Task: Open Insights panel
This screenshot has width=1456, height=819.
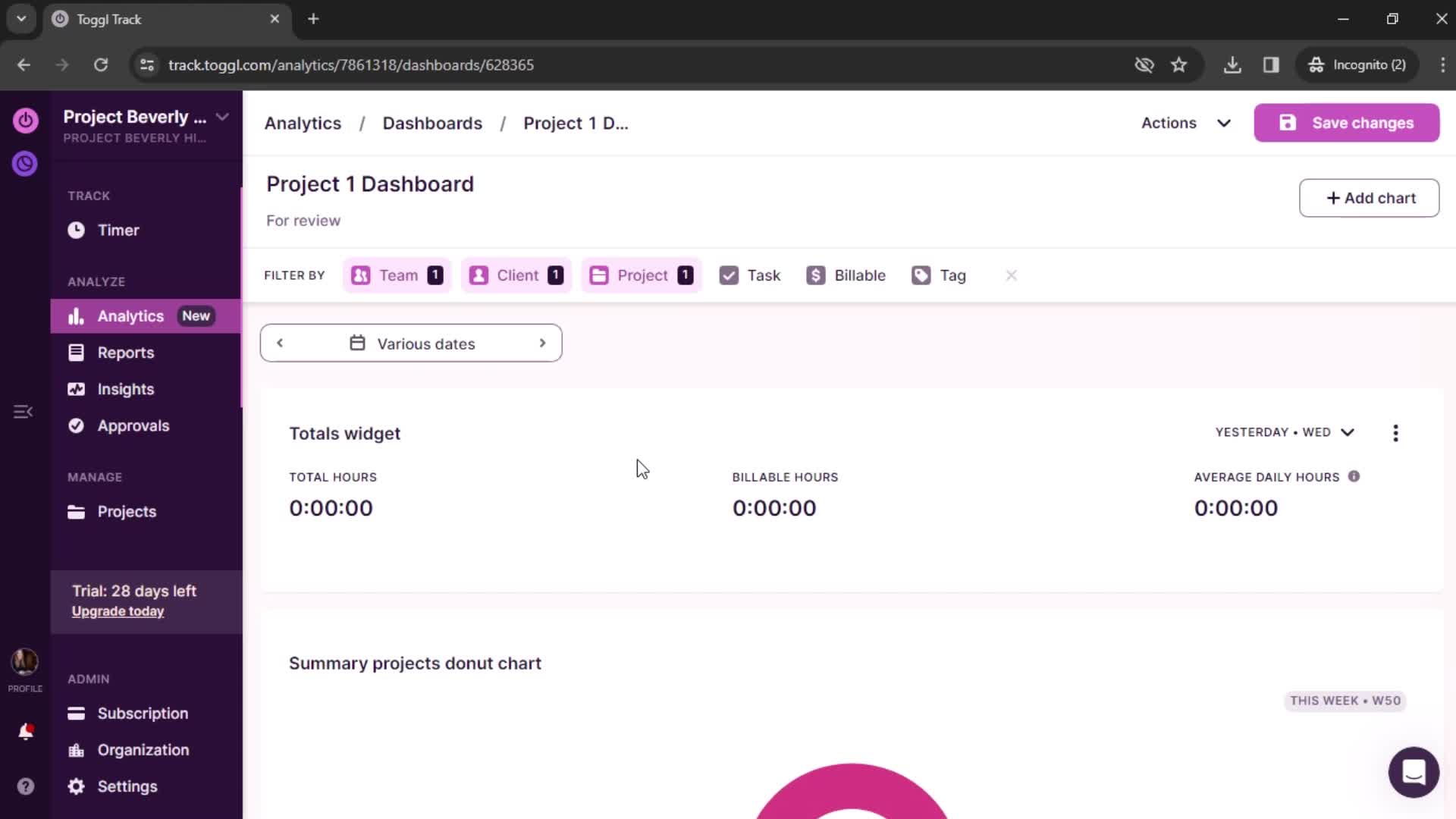Action: (x=125, y=389)
